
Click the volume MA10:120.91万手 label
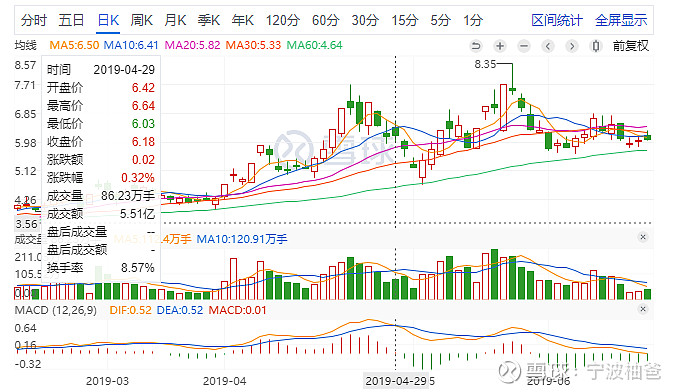pos(241,239)
